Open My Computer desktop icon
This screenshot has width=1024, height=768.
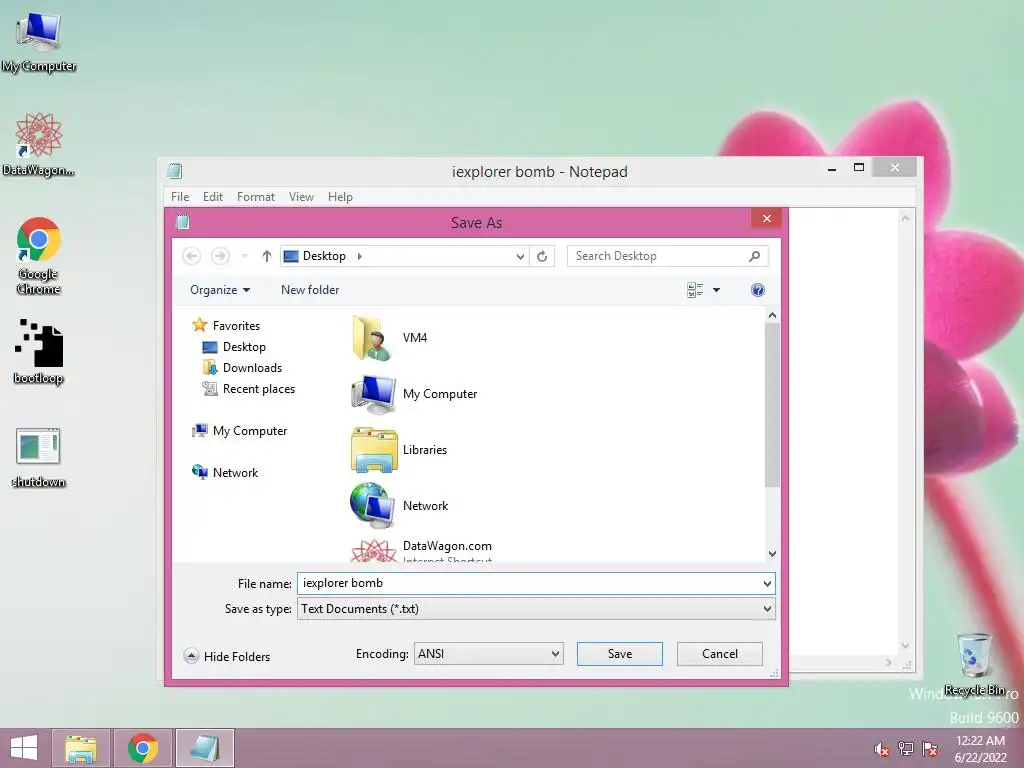(39, 42)
